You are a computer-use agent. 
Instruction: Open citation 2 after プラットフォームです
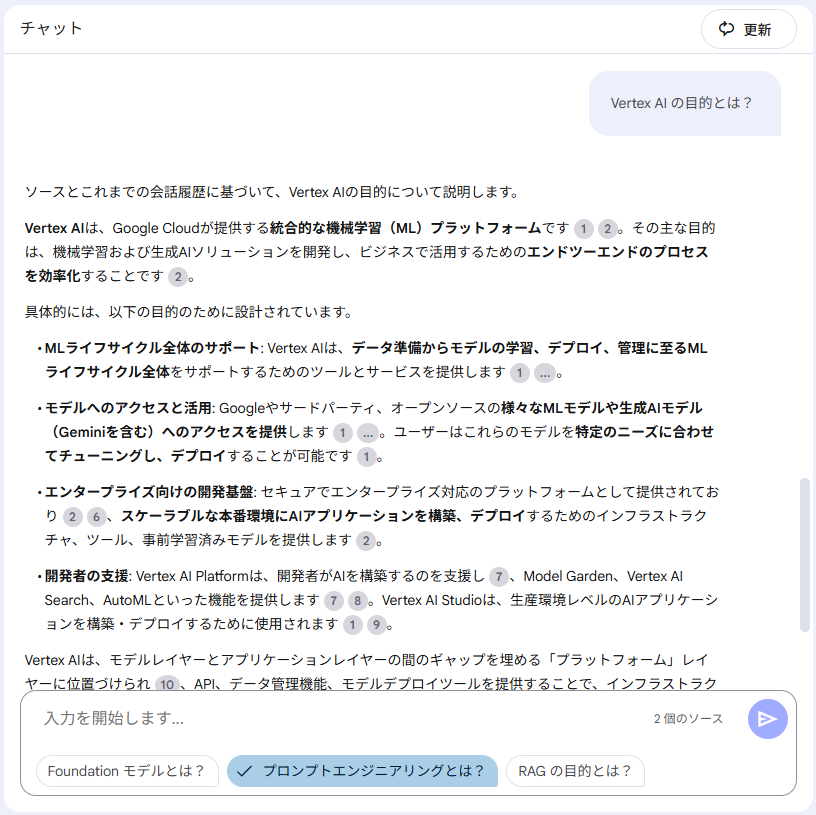click(x=607, y=229)
